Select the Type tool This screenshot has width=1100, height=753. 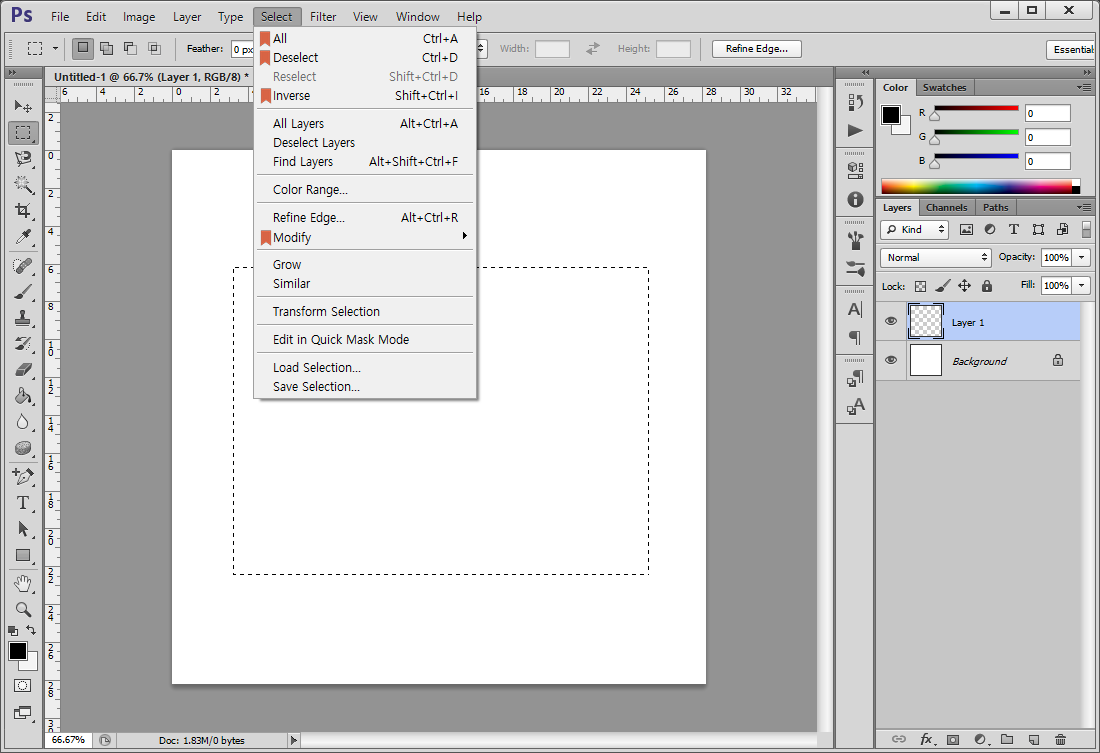pos(23,502)
